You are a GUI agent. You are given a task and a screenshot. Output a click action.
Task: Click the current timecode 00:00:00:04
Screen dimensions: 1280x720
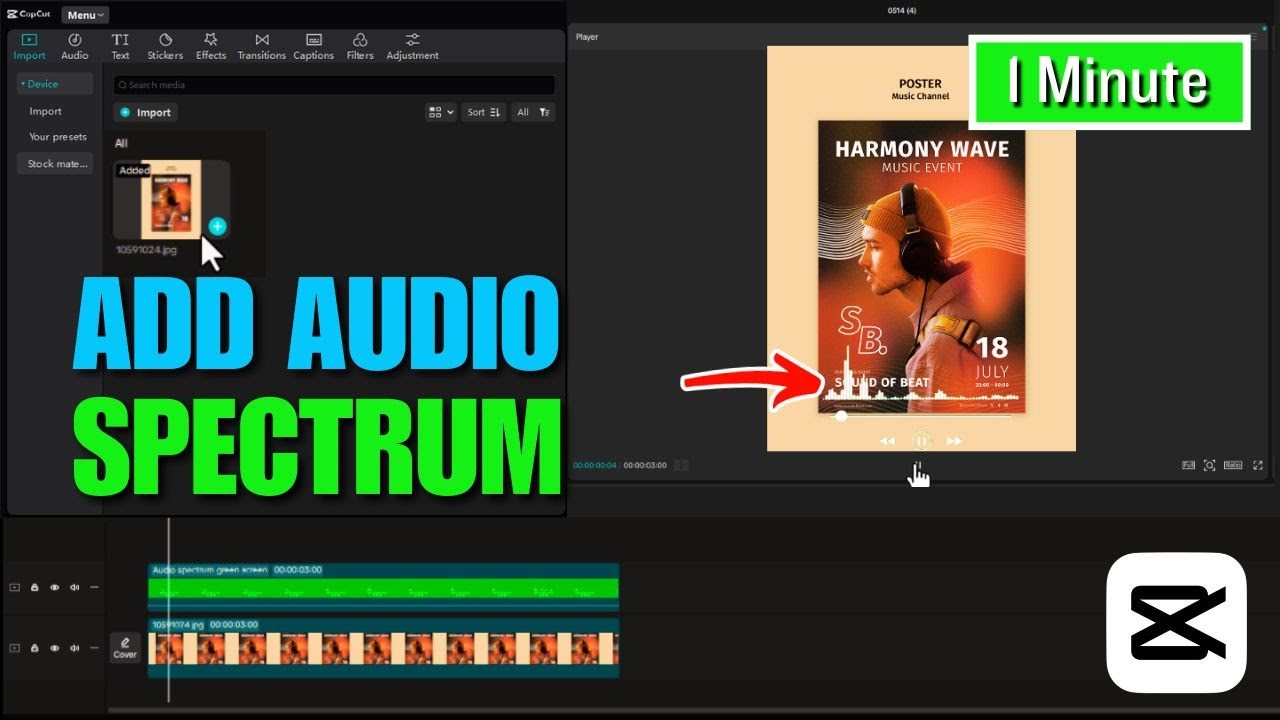[595, 466]
